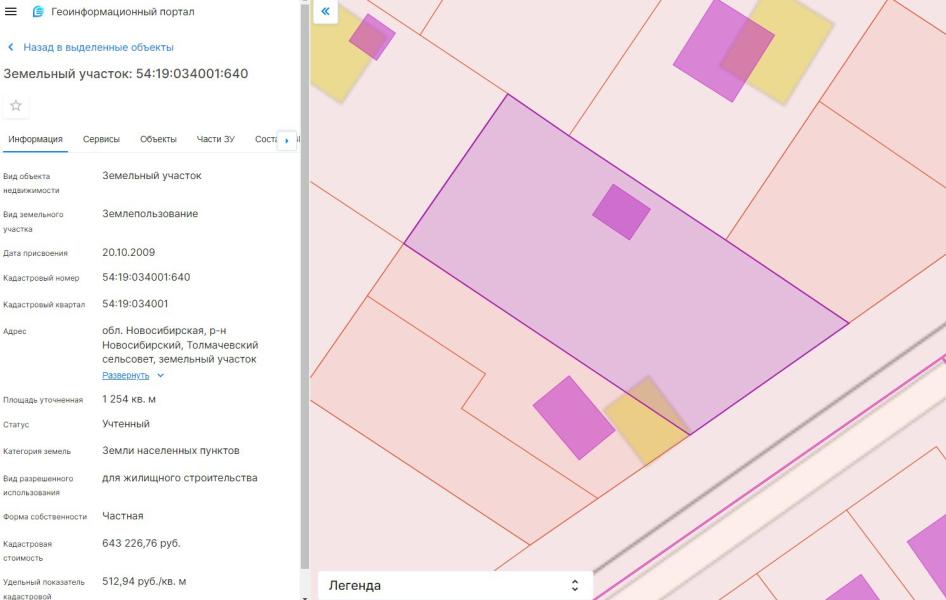The image size is (946, 600).
Task: Select the Части ЗУ tab
Action: click(x=215, y=139)
